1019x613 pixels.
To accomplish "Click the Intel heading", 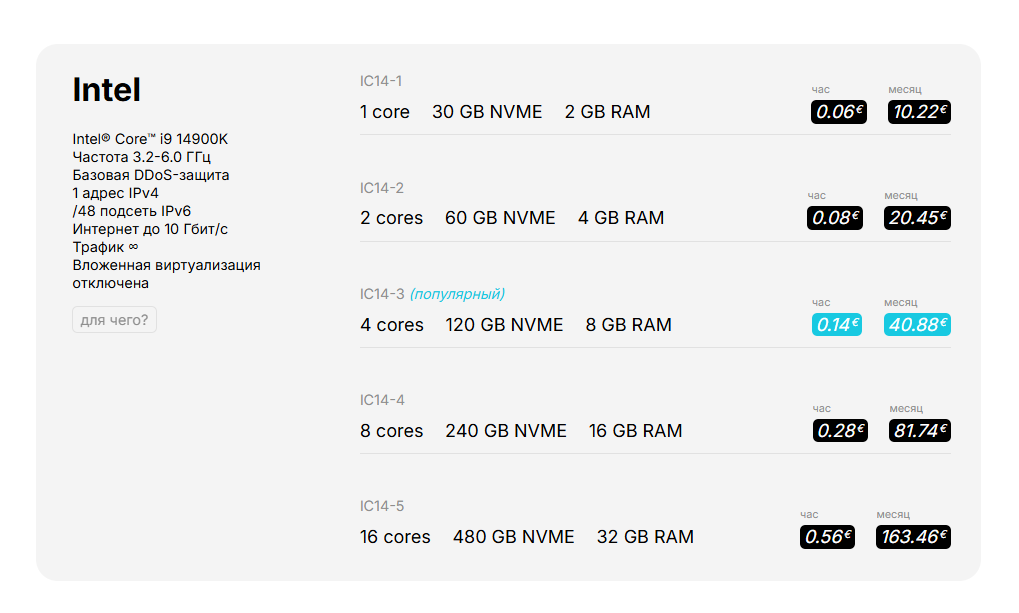I will pyautogui.click(x=107, y=90).
